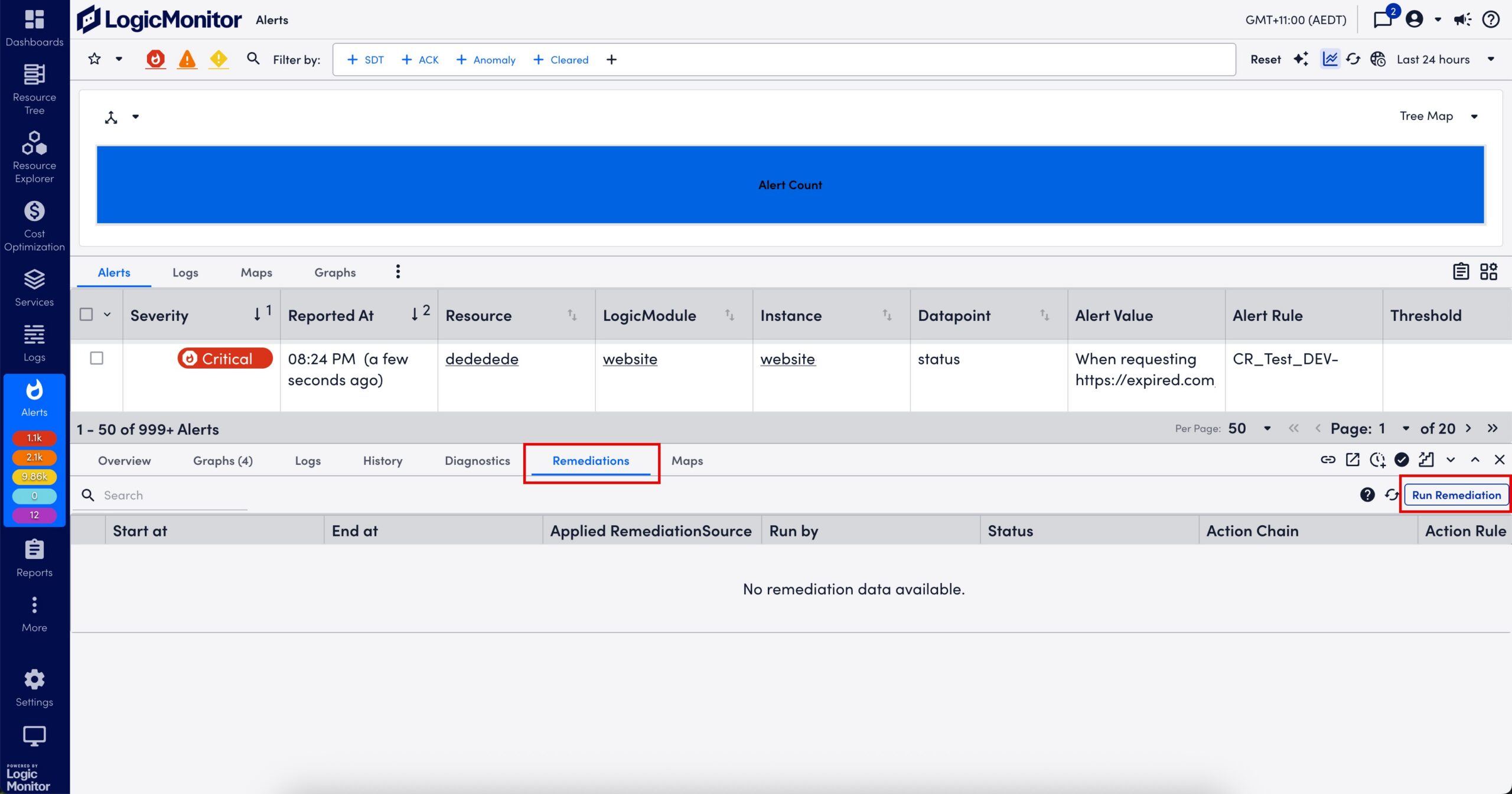Click the schedule downtime clock icon
This screenshot has height=794, width=1512.
tap(1377, 460)
